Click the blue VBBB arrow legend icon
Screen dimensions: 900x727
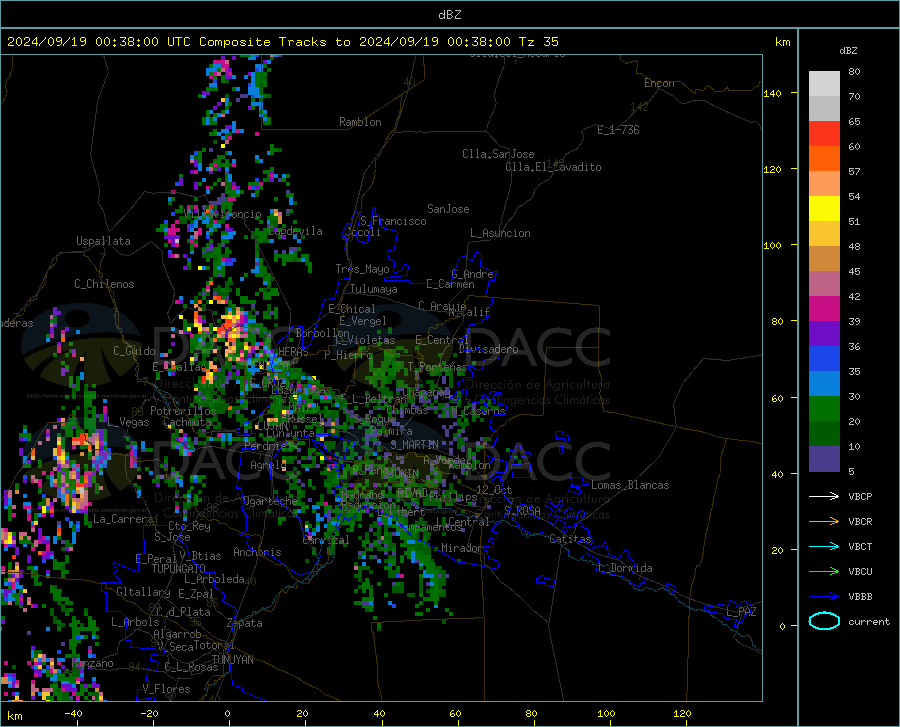824,596
